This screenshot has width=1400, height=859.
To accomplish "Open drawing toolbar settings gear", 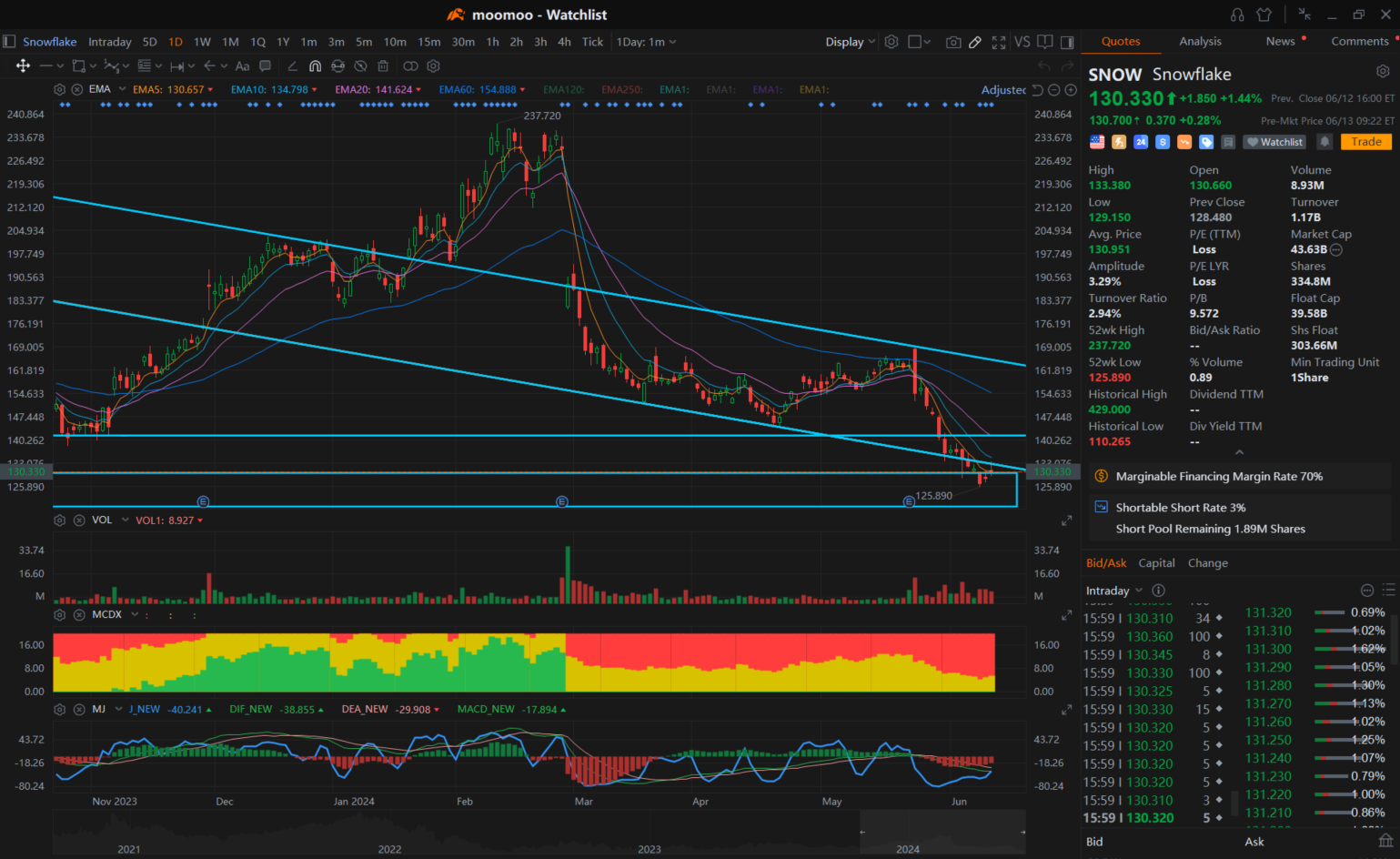I will [434, 66].
